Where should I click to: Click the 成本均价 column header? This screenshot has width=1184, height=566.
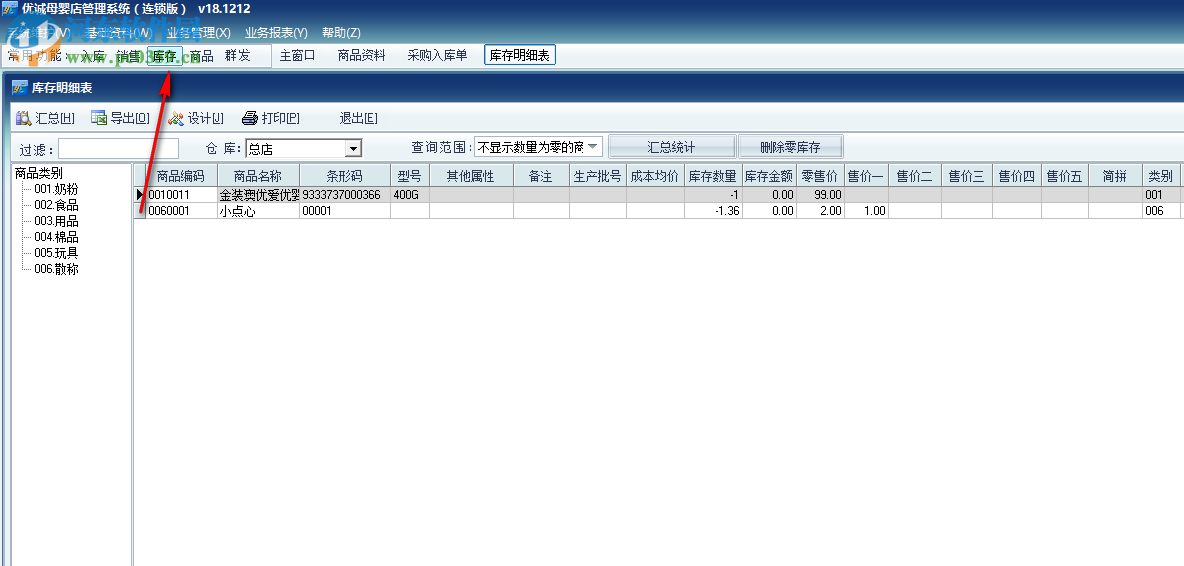655,176
